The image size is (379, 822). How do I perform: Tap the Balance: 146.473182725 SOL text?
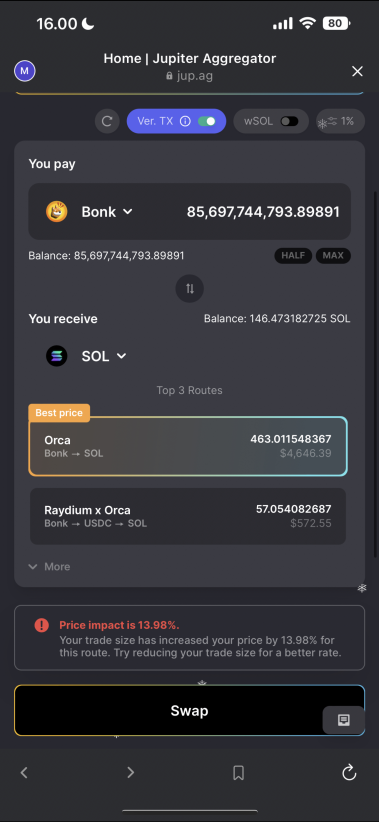pyautogui.click(x=277, y=319)
